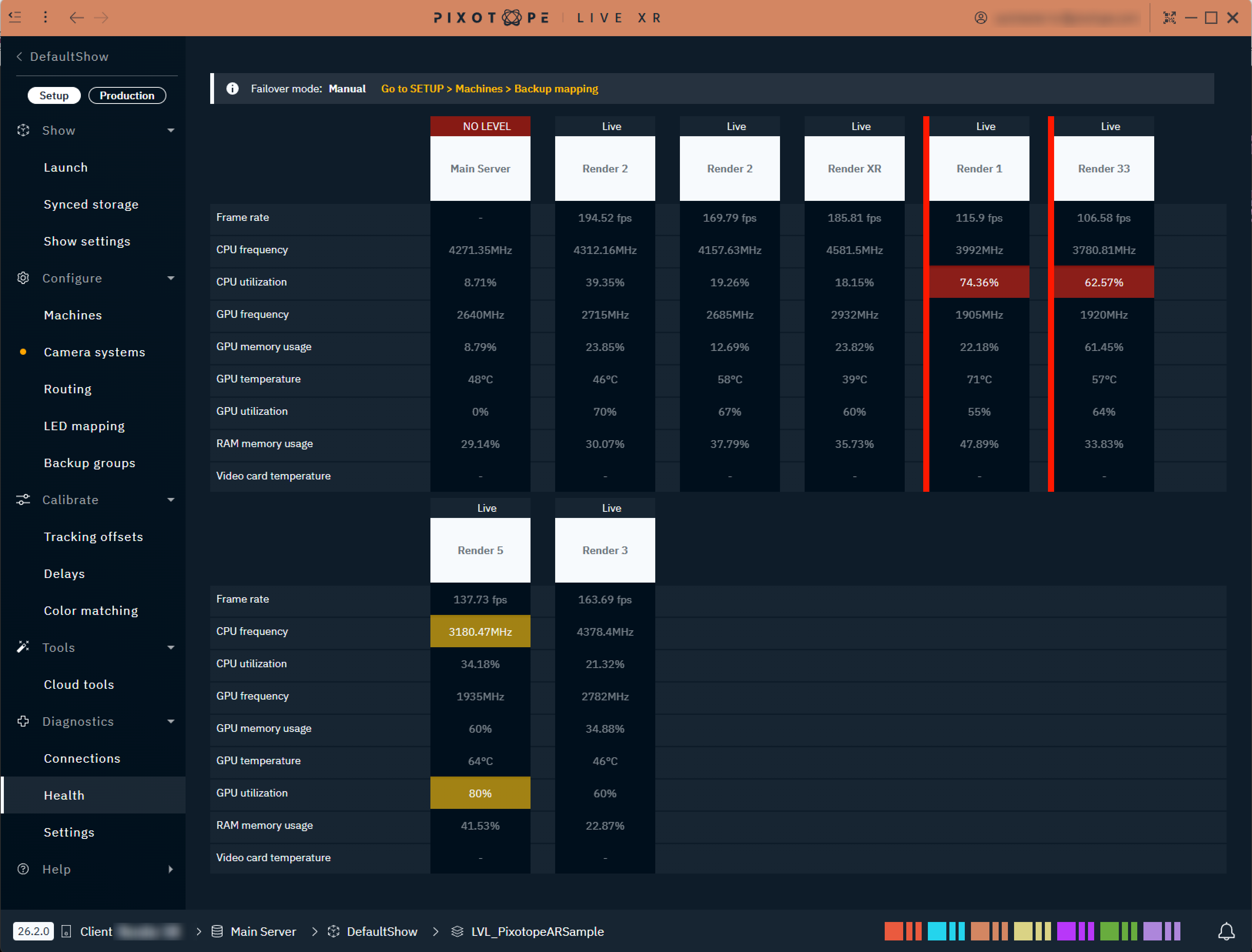
Task: Expand the Help section arrow
Action: click(x=171, y=869)
